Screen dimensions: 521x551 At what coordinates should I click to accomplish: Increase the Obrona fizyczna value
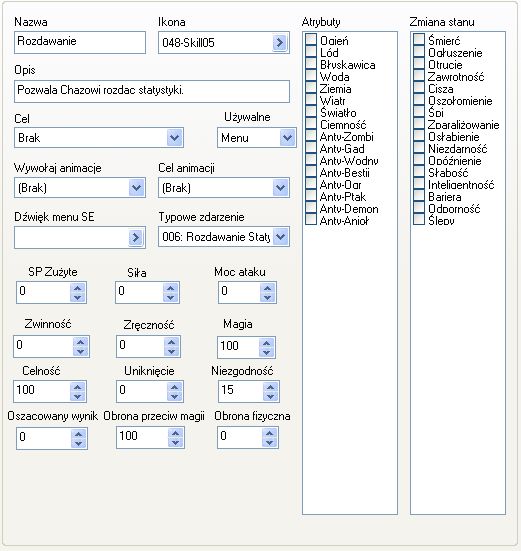point(269,434)
